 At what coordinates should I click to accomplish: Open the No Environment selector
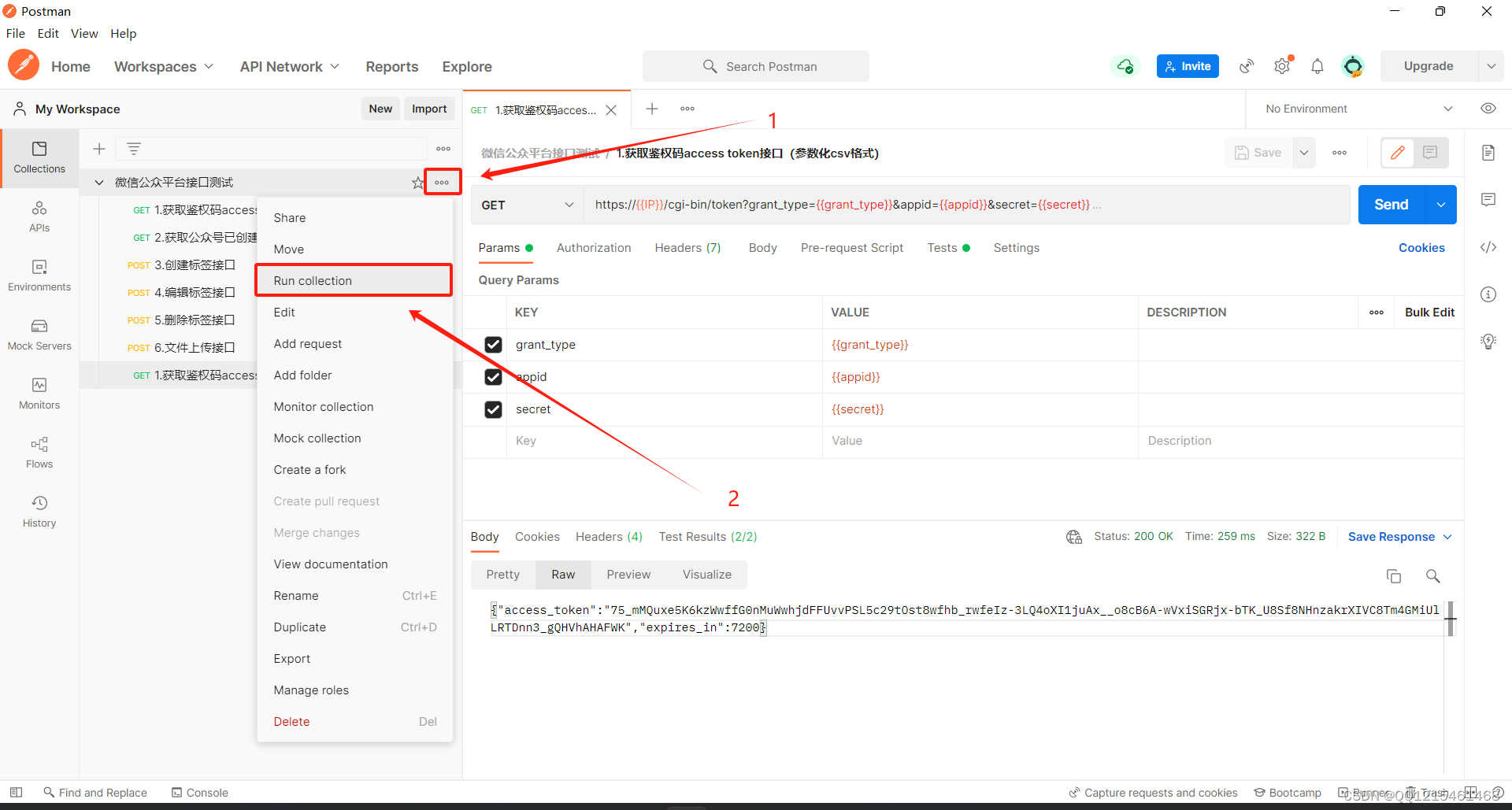(1359, 109)
